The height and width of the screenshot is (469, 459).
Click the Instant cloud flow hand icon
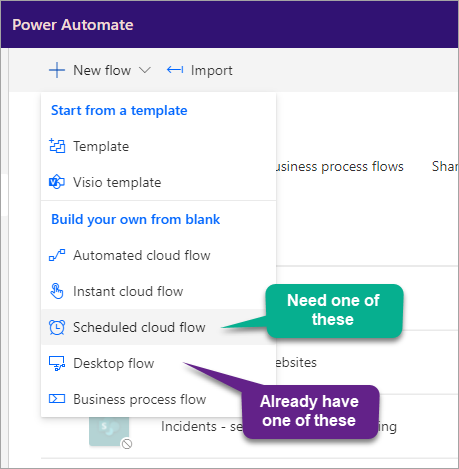tap(57, 291)
